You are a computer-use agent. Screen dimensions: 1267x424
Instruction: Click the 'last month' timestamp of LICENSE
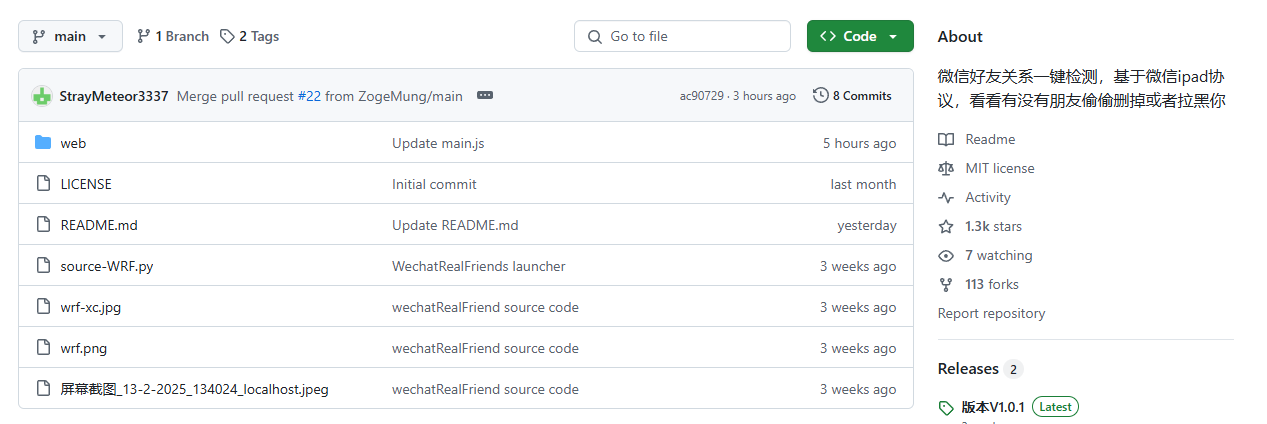(x=863, y=184)
